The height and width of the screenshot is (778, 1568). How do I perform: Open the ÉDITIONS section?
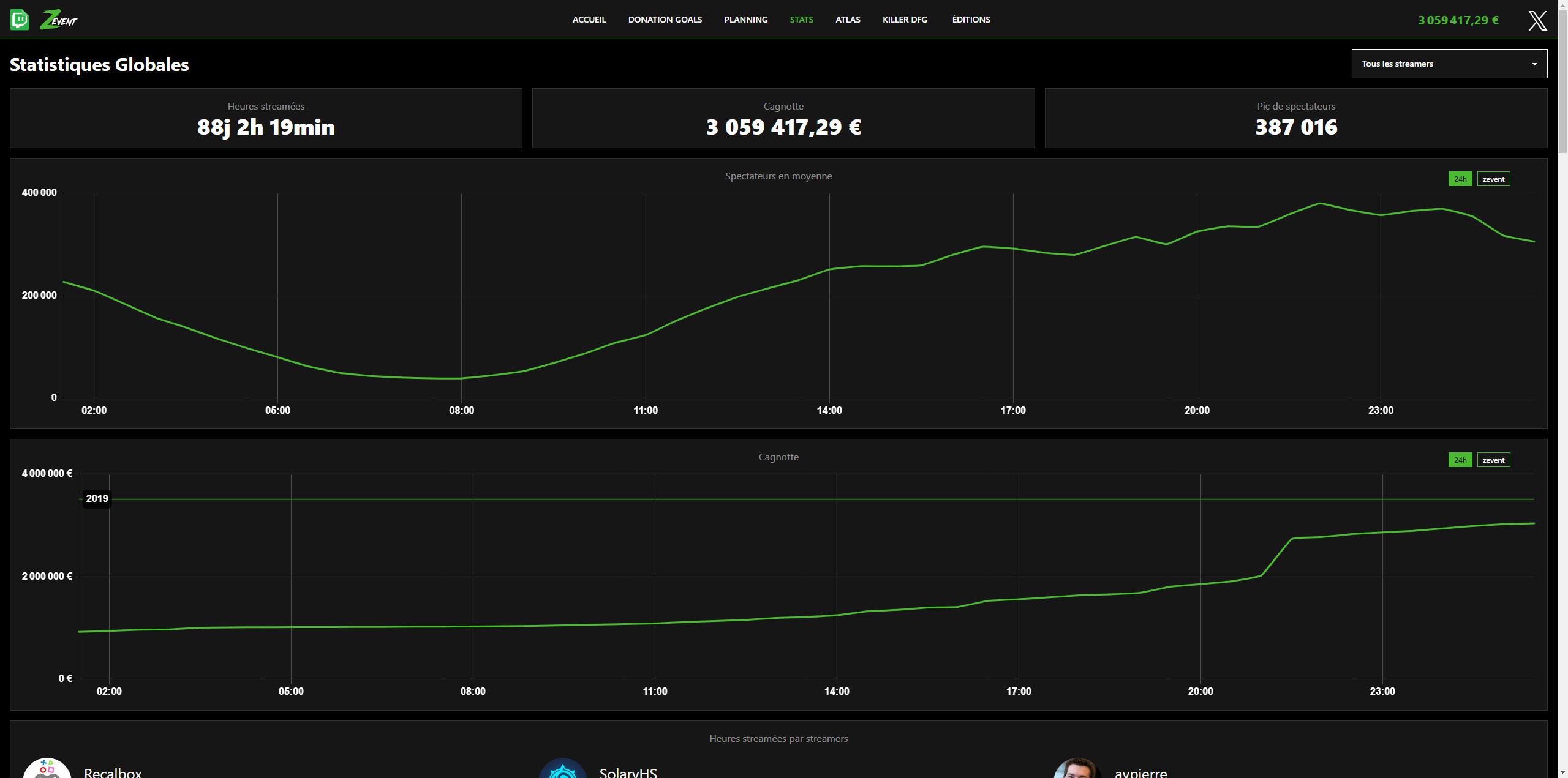(x=971, y=19)
